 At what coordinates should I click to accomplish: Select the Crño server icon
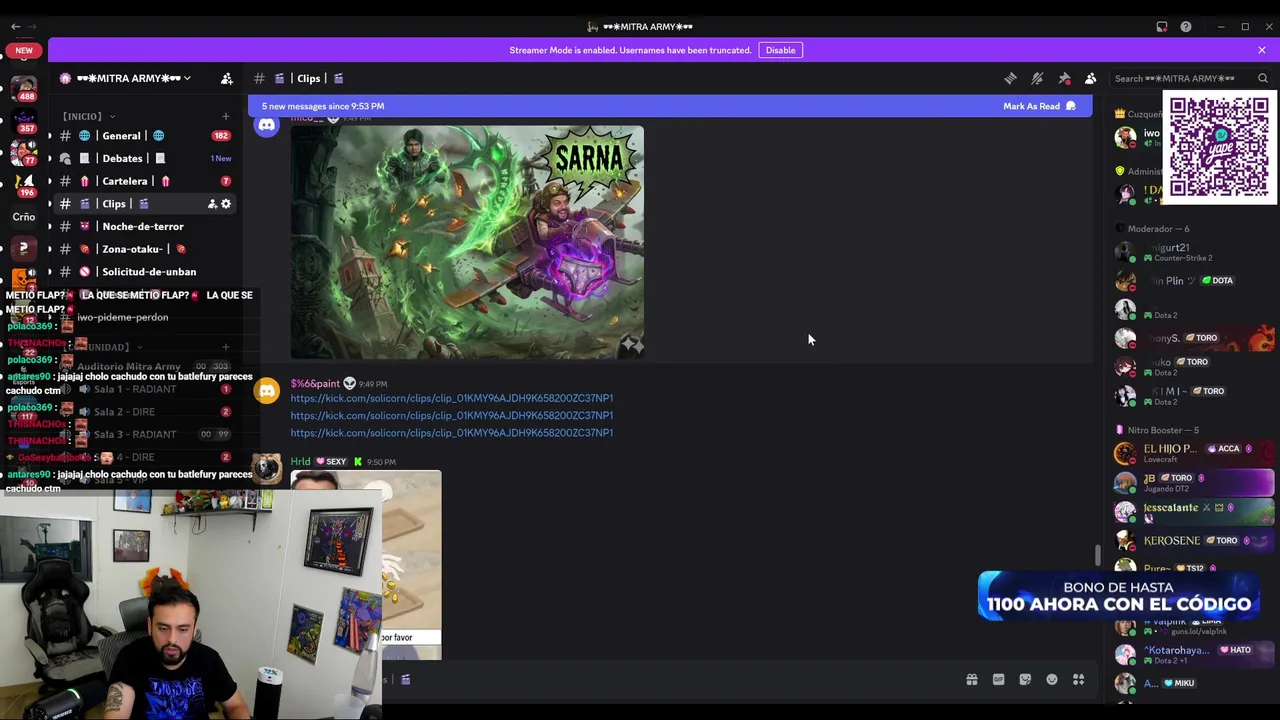tap(24, 217)
